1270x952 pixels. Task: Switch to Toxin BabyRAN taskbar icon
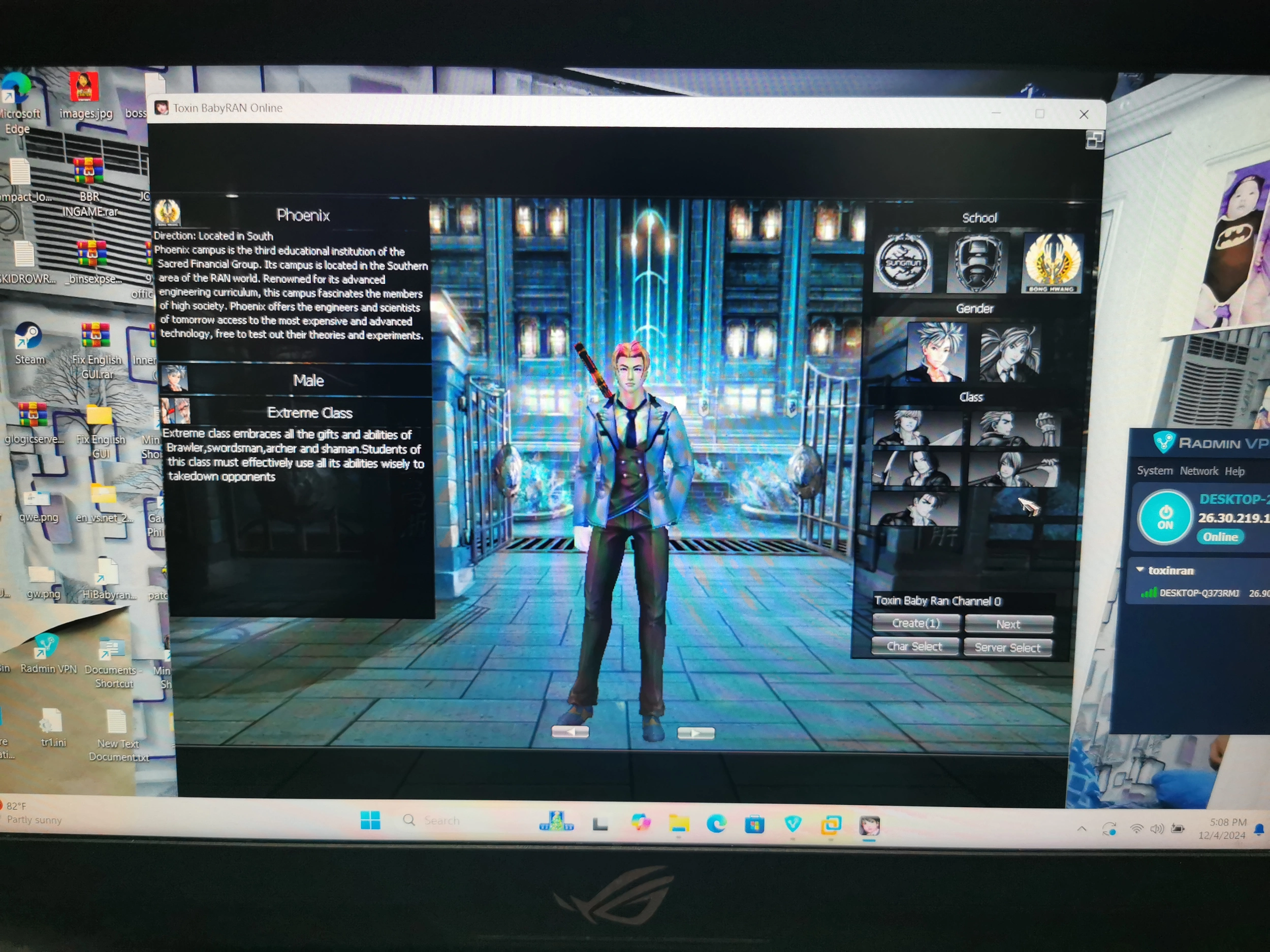[869, 826]
